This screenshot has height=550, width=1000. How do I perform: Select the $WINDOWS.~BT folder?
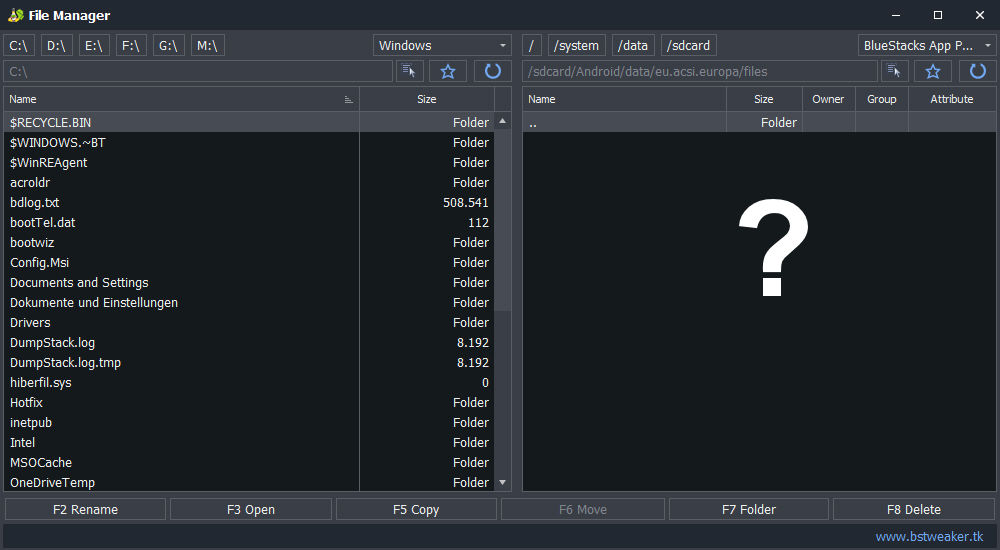click(249, 142)
